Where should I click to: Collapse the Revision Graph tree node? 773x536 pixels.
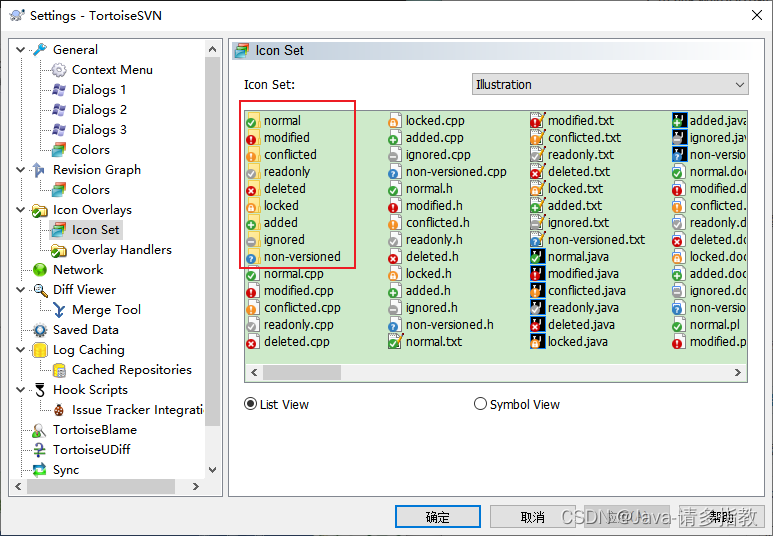point(21,170)
